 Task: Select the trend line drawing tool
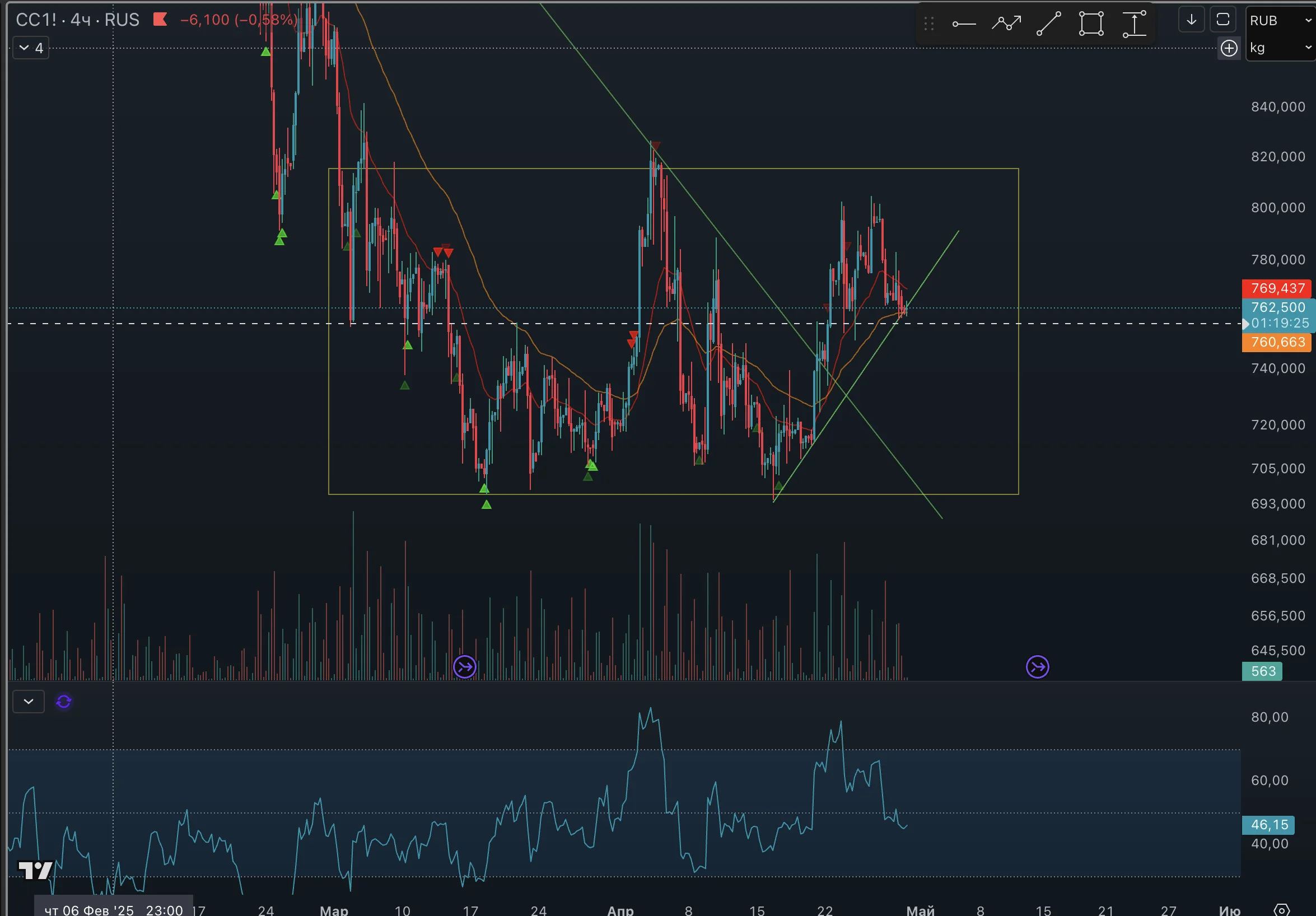1049,24
